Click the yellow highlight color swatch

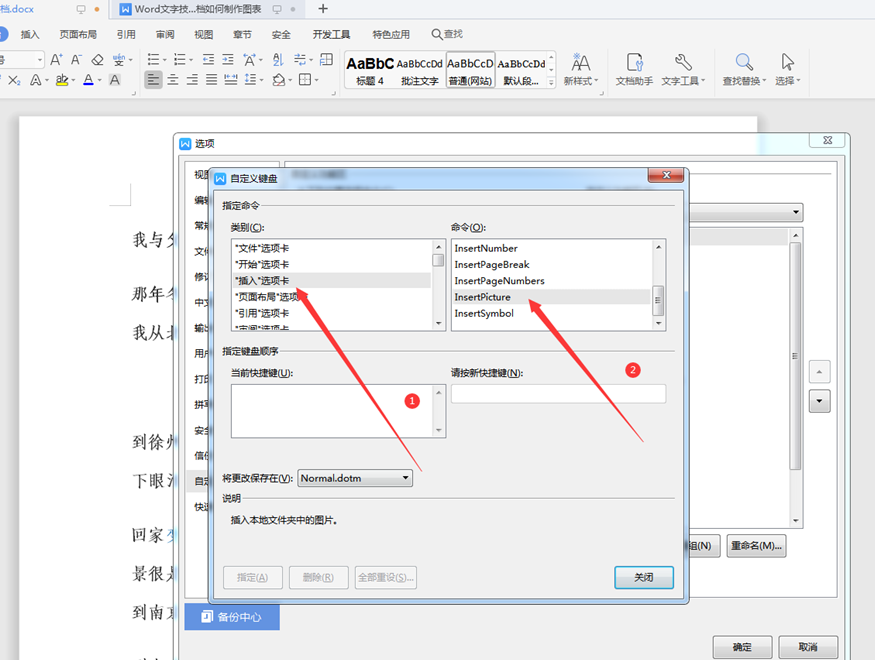pyautogui.click(x=63, y=82)
